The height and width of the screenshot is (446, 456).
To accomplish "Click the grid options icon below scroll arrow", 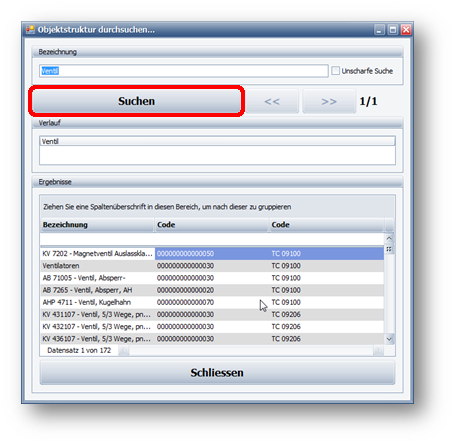I will [389, 249].
